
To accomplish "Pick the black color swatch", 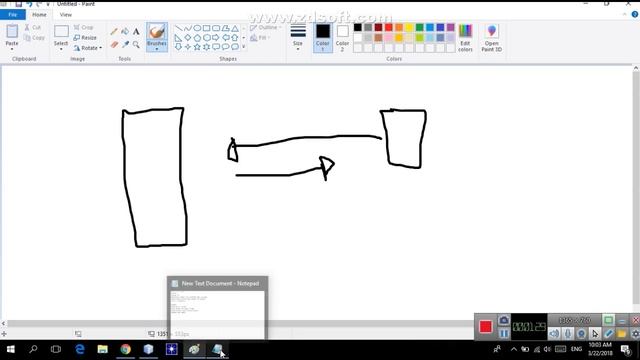I will point(358,27).
